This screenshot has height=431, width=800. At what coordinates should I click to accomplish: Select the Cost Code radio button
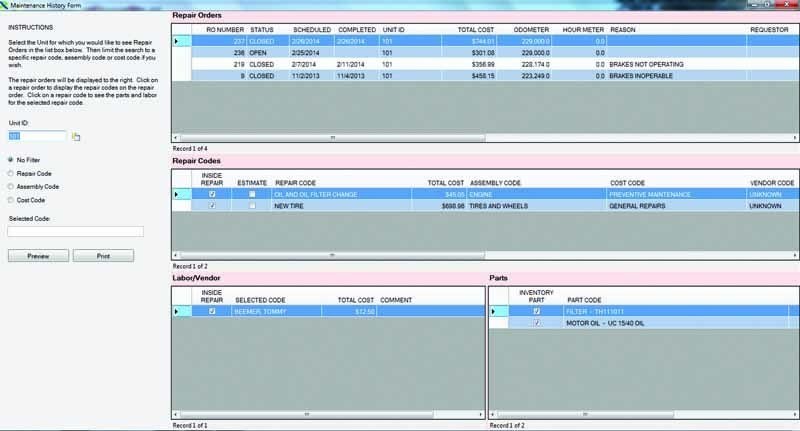[x=10, y=200]
